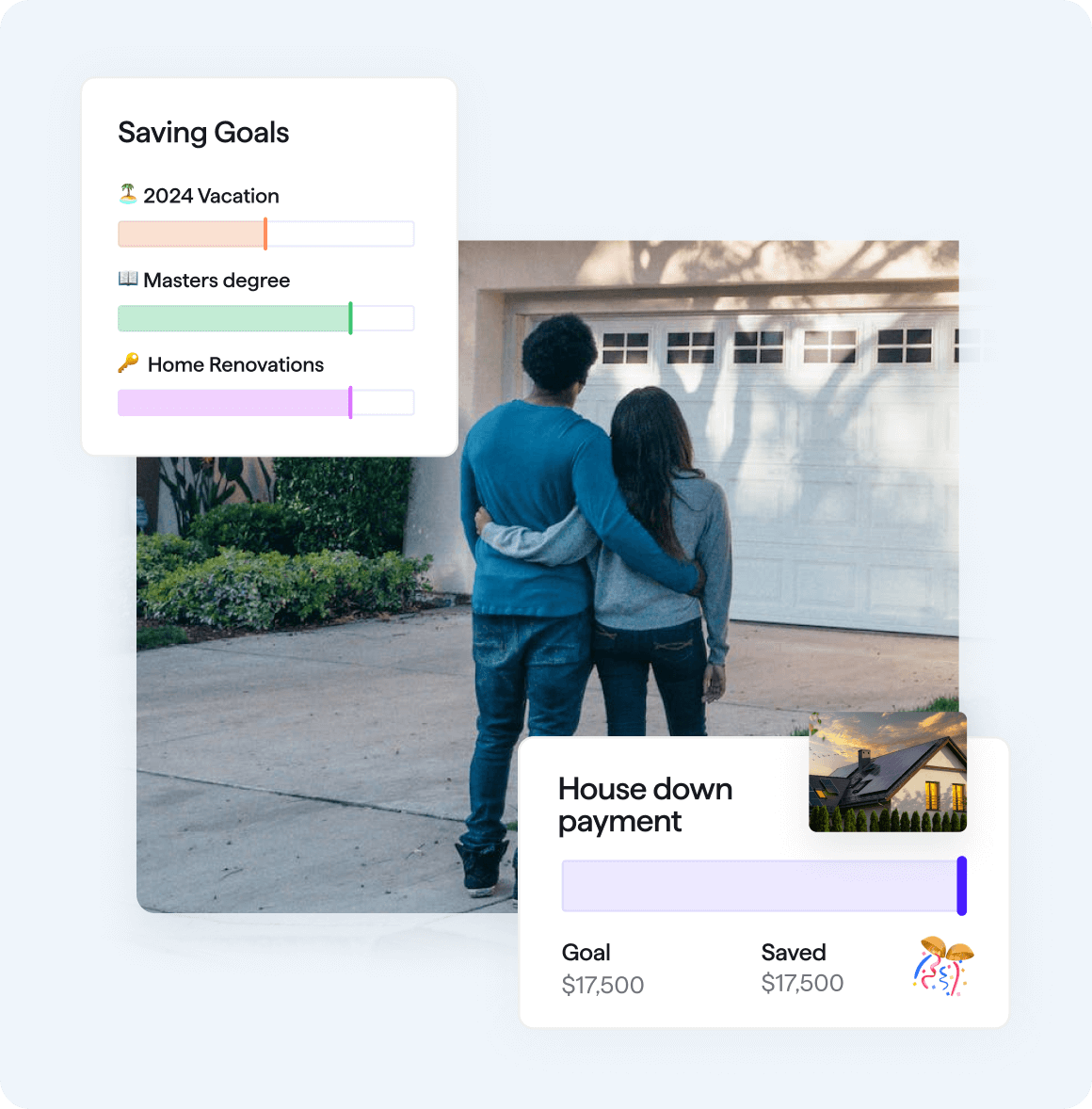Click the green Masters degree progress handle
Viewport: 1092px width, 1109px height.
click(x=350, y=318)
